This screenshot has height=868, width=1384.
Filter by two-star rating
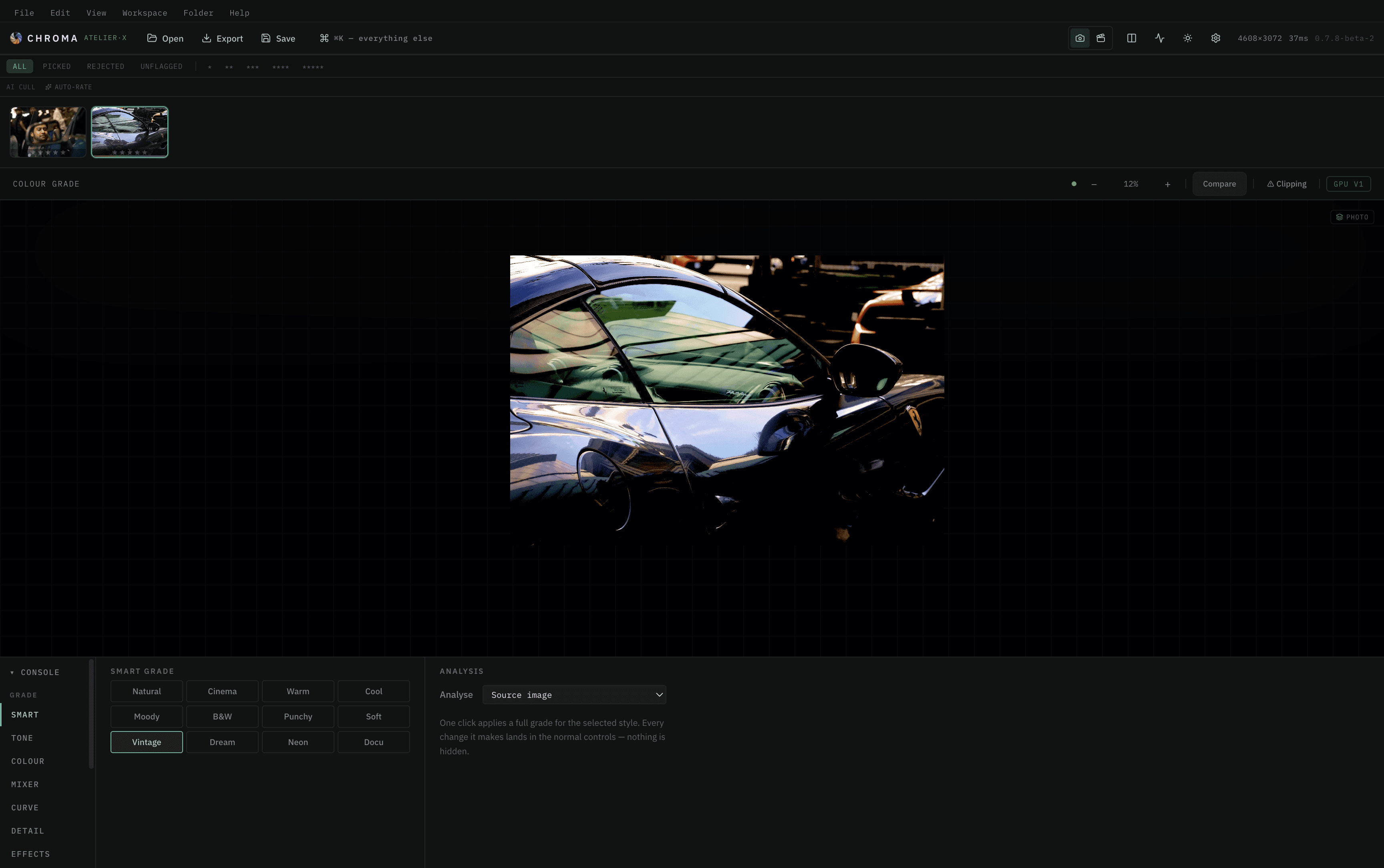(x=229, y=67)
